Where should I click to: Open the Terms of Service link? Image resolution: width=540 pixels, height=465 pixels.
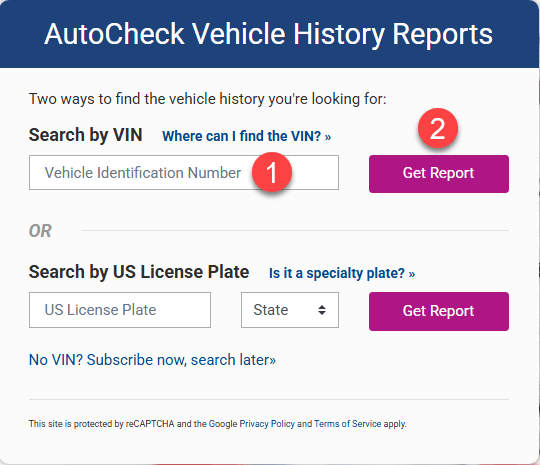pyautogui.click(x=347, y=424)
